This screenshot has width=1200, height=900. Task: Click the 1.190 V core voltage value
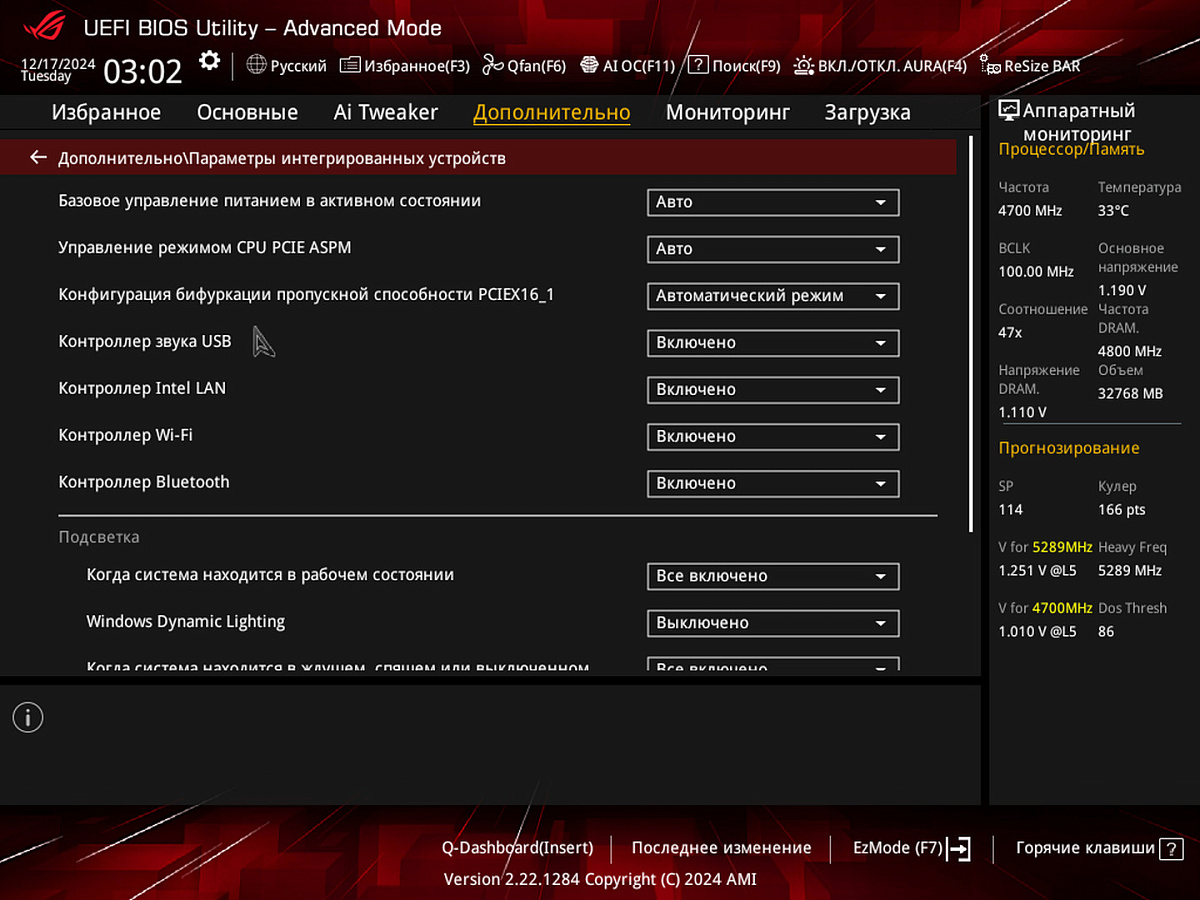(1122, 290)
